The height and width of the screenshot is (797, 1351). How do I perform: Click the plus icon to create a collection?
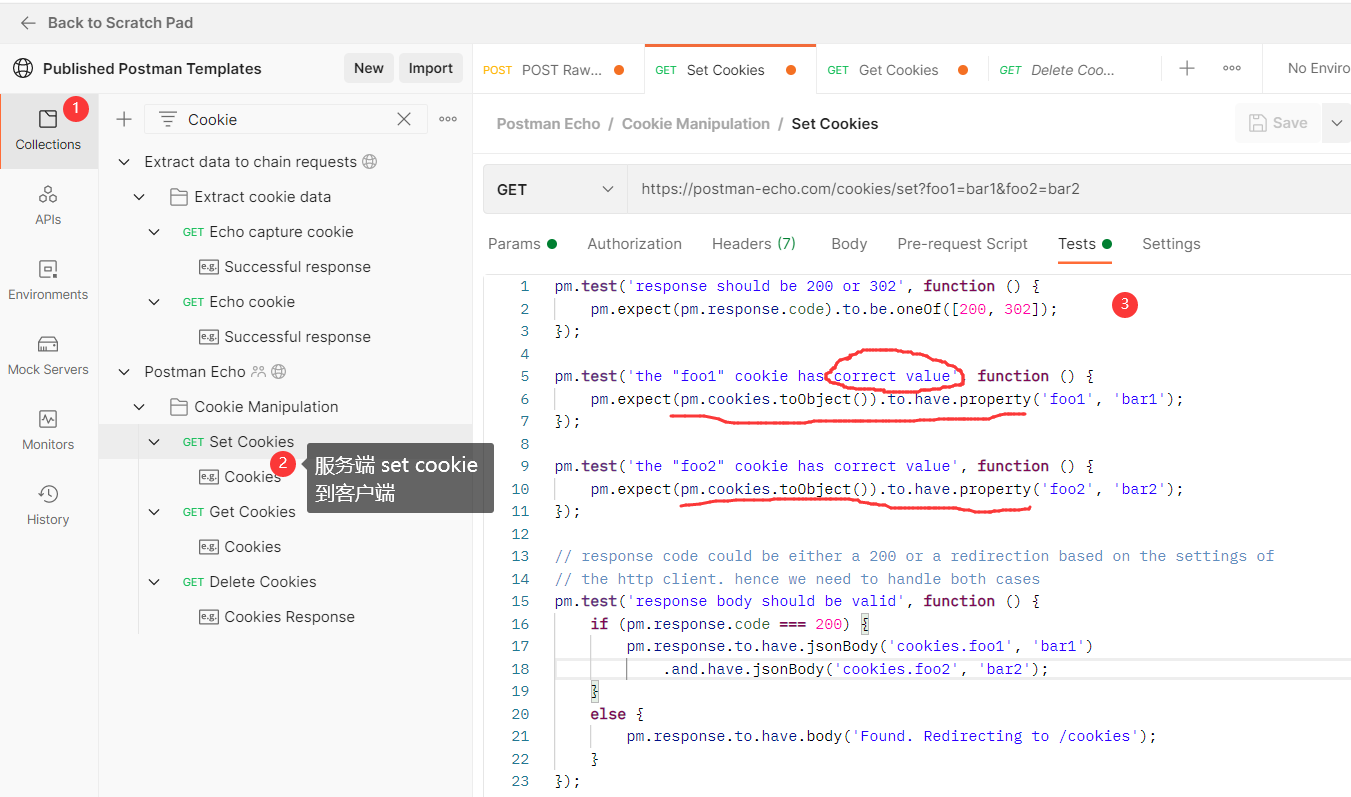124,119
